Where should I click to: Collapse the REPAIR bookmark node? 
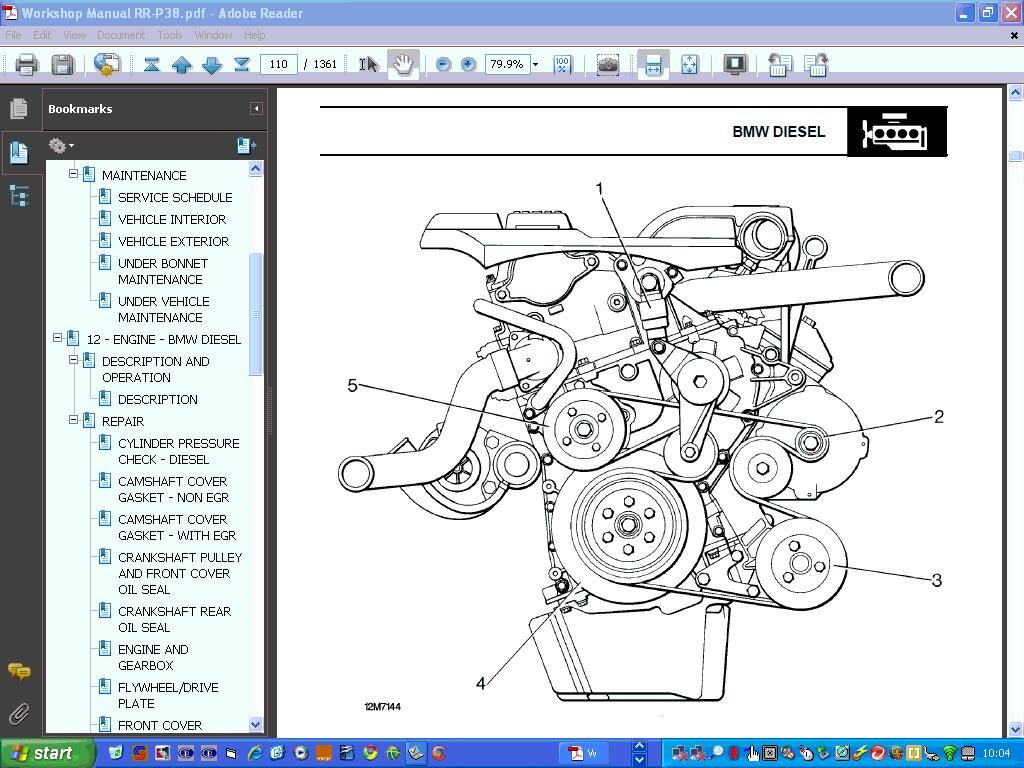coord(73,420)
